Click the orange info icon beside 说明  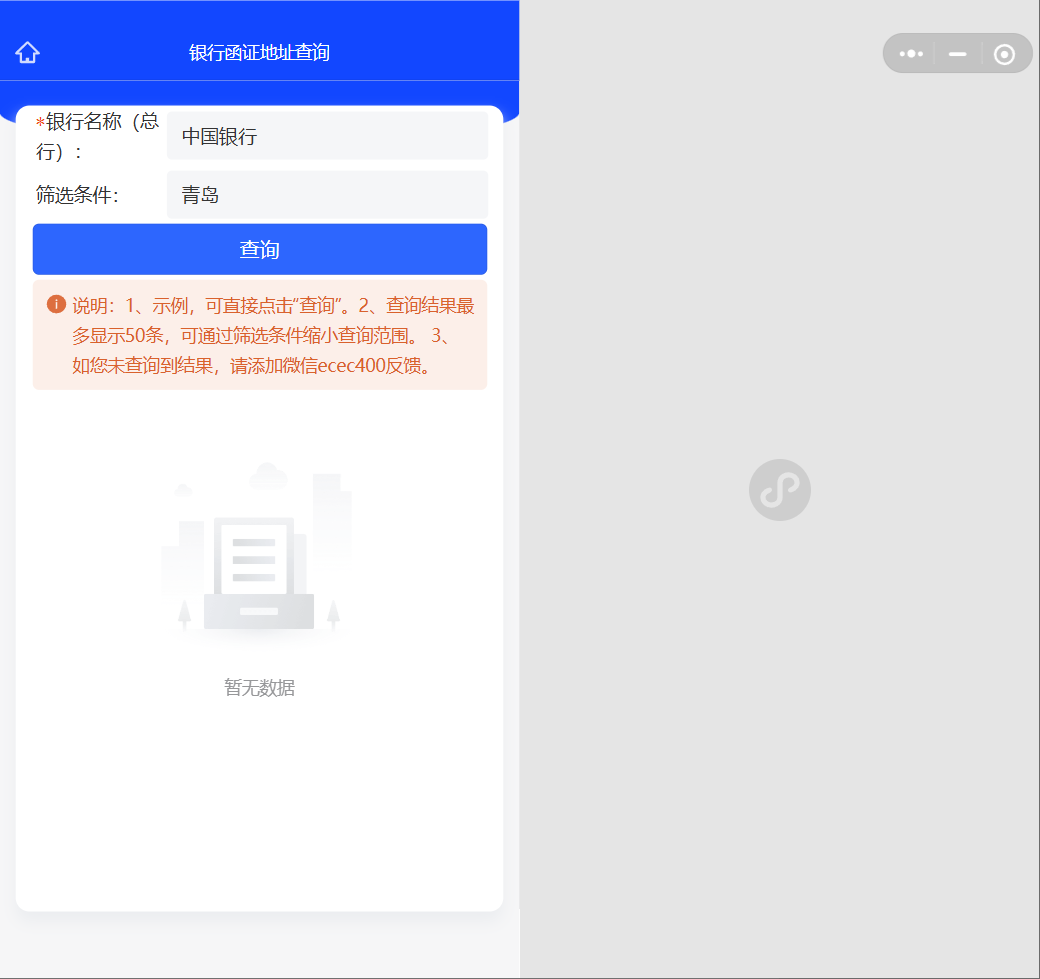(x=57, y=304)
